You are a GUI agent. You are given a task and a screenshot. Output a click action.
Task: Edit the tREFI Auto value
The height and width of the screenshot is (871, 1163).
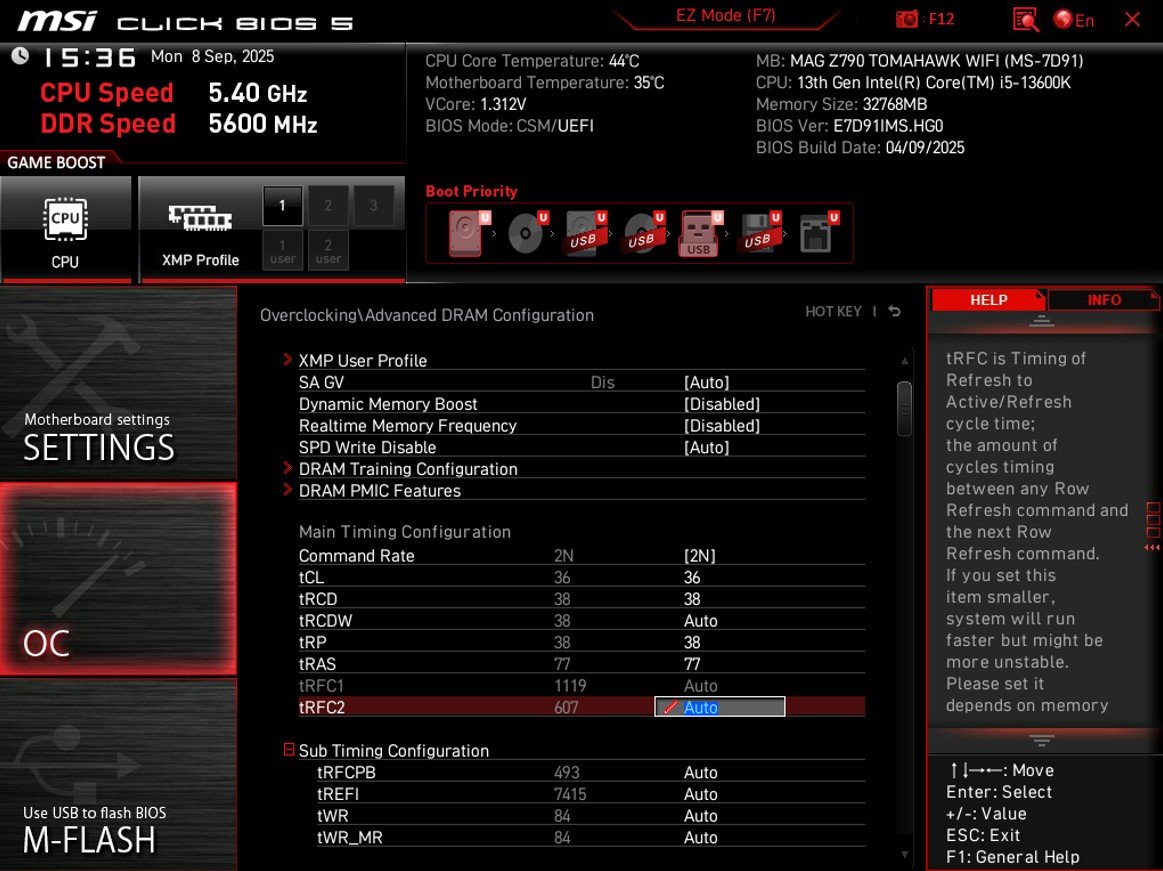(700, 794)
